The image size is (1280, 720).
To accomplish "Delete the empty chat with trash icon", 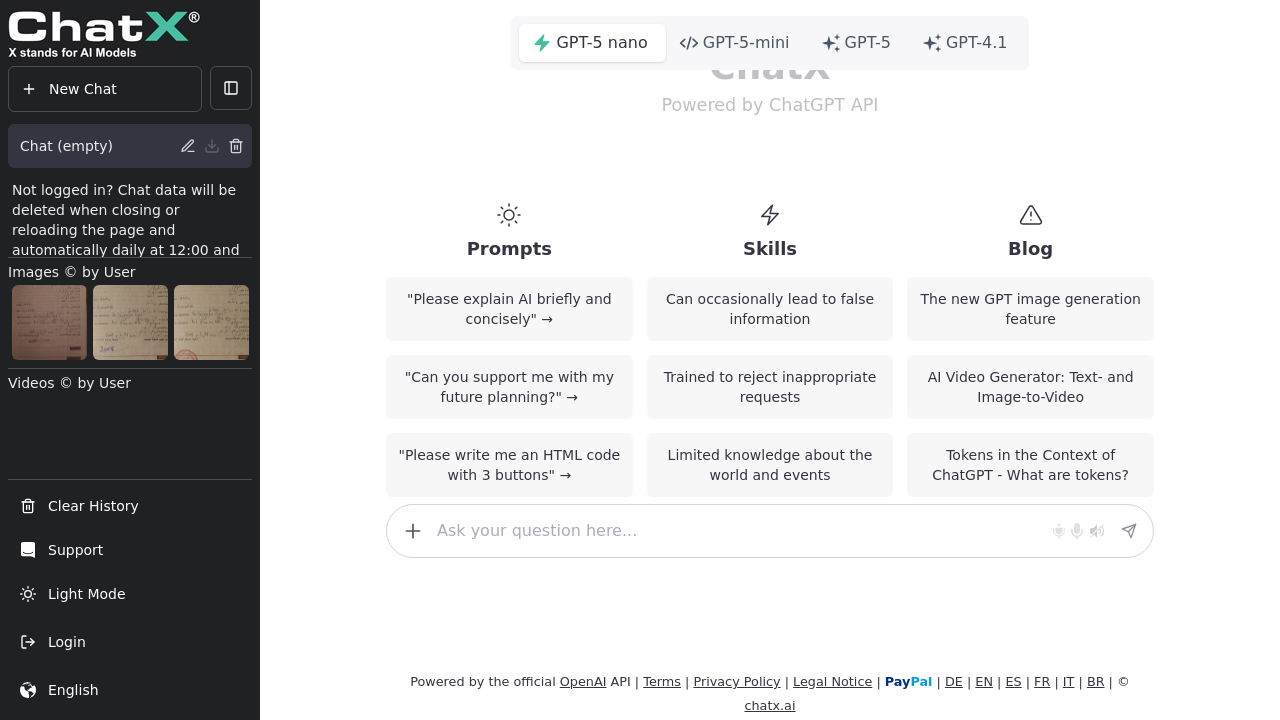I will click(236, 146).
